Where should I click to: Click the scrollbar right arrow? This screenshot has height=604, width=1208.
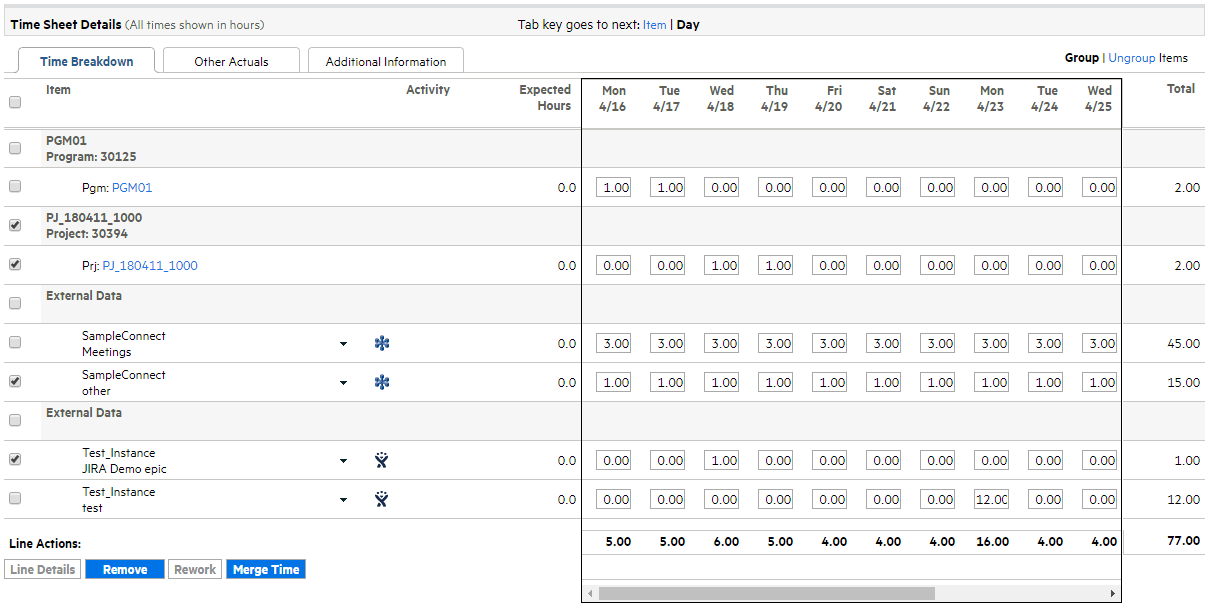pos(1112,593)
